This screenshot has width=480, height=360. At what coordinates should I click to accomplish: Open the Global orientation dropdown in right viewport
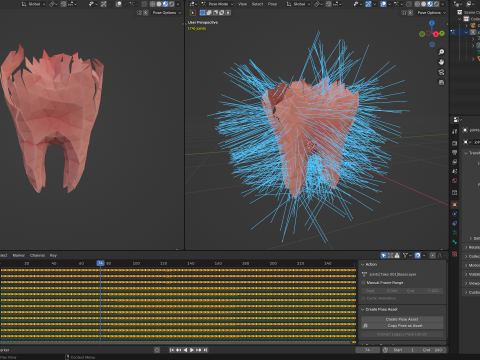(x=298, y=4)
